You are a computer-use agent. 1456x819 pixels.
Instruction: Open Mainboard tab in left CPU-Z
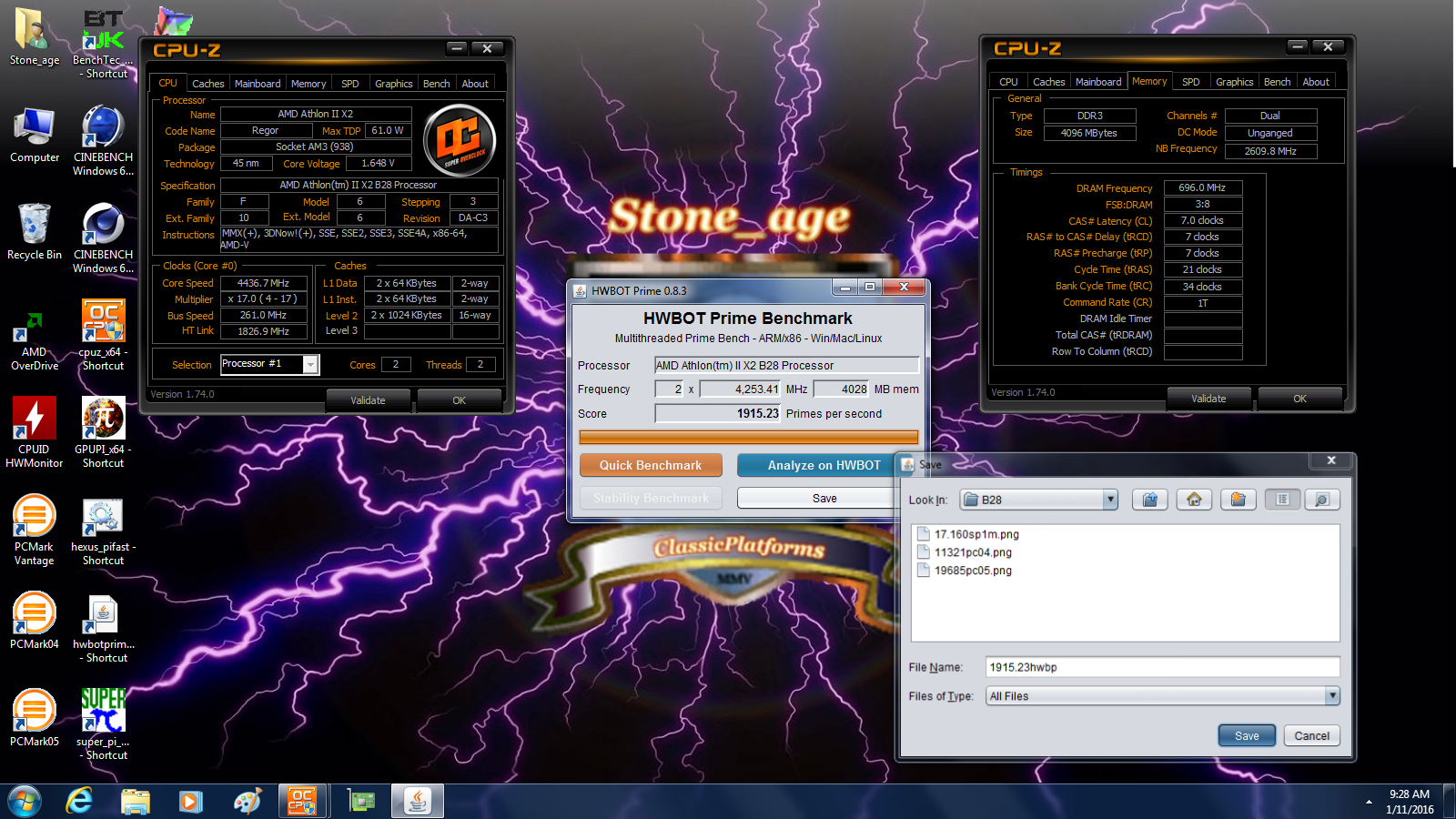pyautogui.click(x=258, y=84)
